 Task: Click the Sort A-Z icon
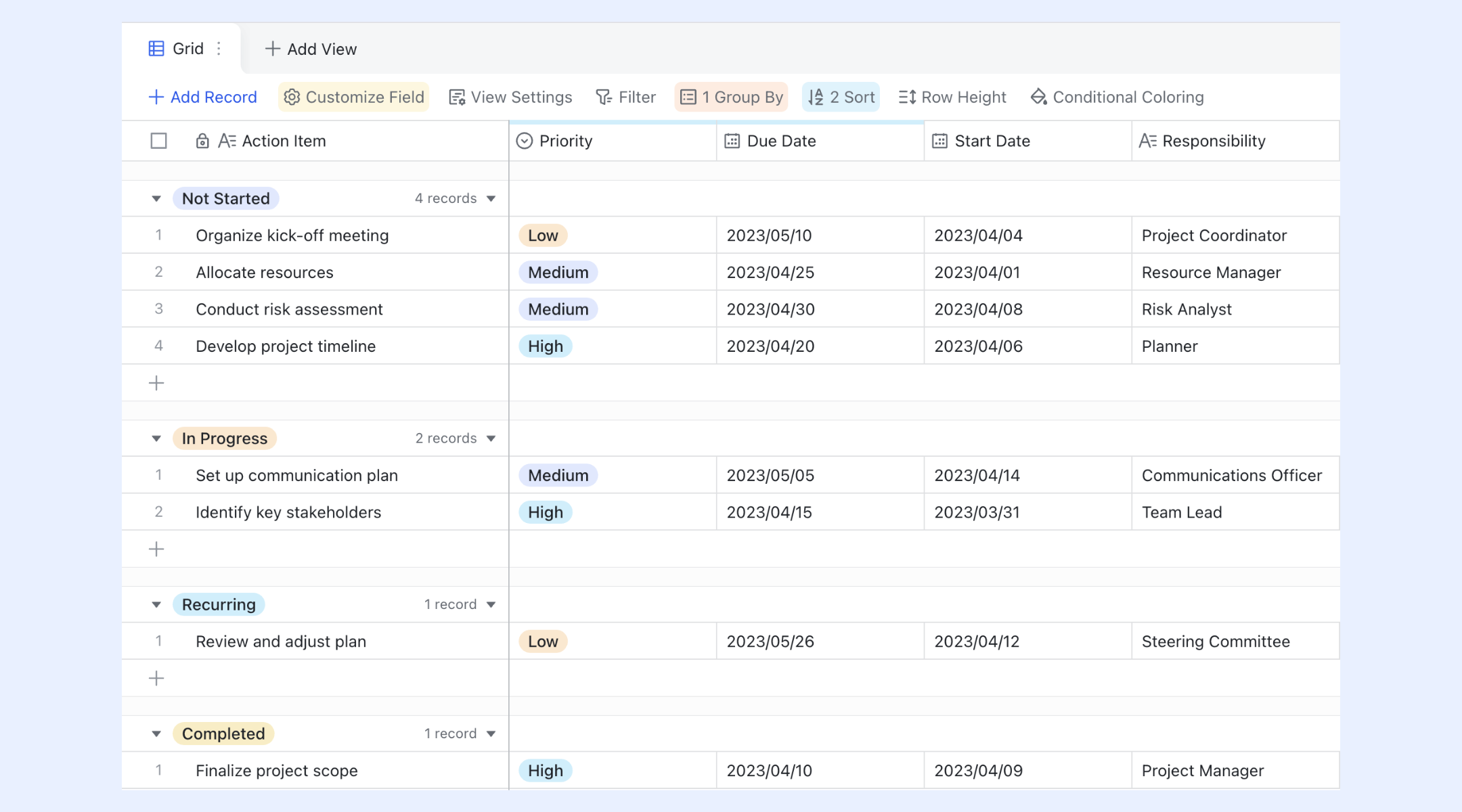pos(816,97)
